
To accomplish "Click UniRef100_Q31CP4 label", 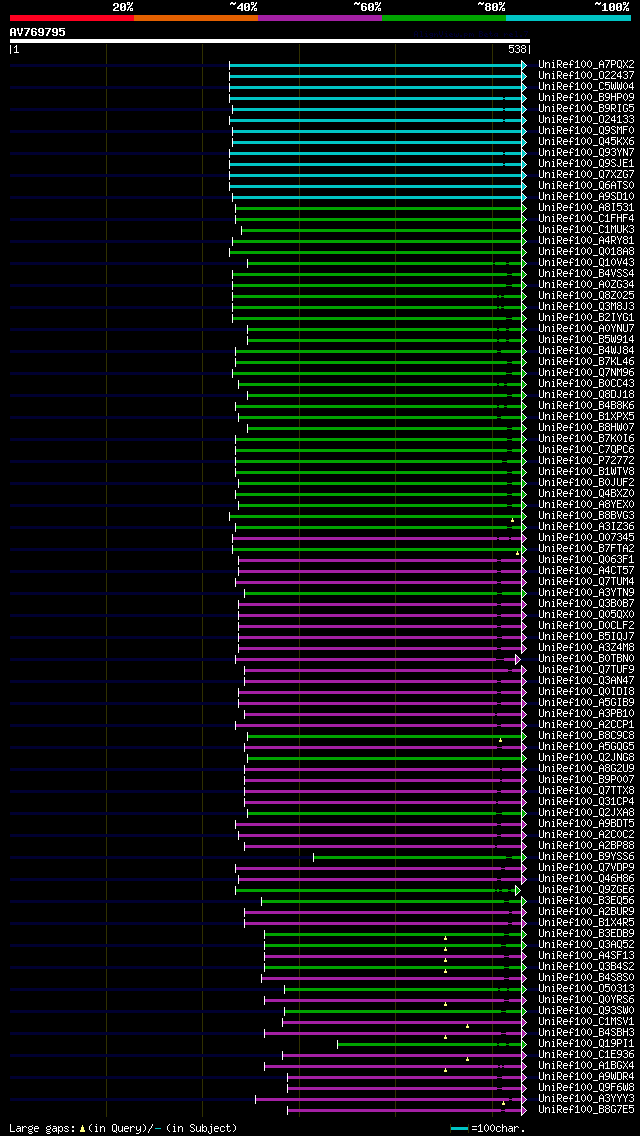I will point(586,802).
